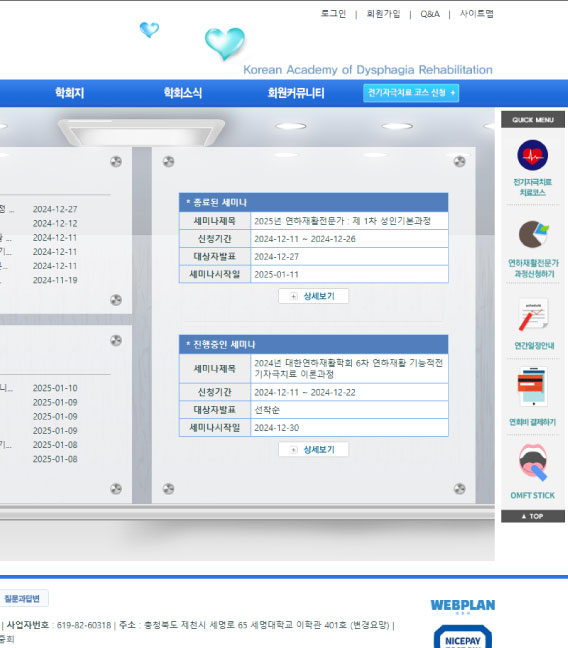The image size is (568, 648).
Task: Click the OMFT STICK text label
Action: tap(532, 495)
